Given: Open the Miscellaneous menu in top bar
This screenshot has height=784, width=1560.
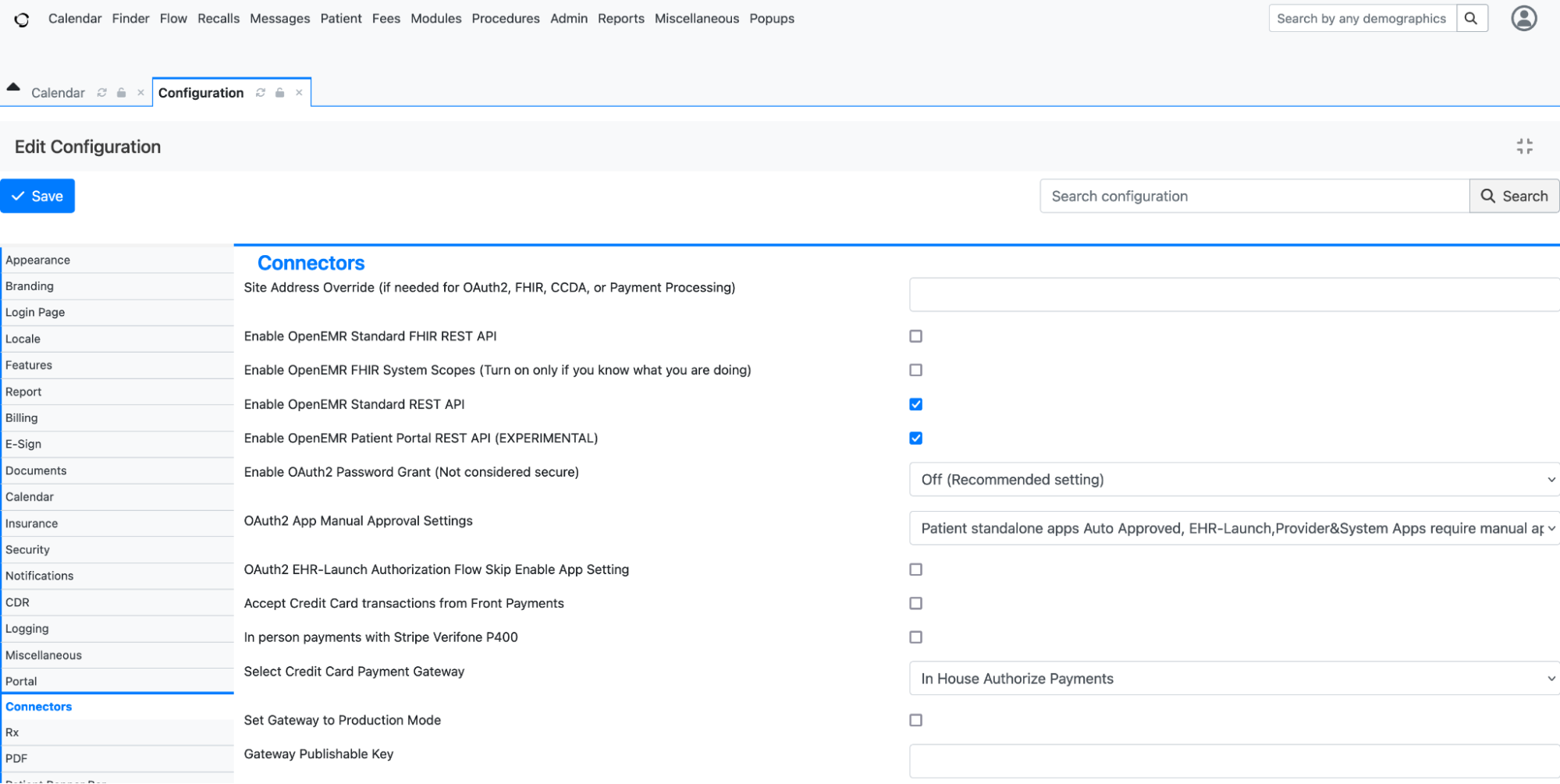Looking at the screenshot, I should [x=697, y=19].
